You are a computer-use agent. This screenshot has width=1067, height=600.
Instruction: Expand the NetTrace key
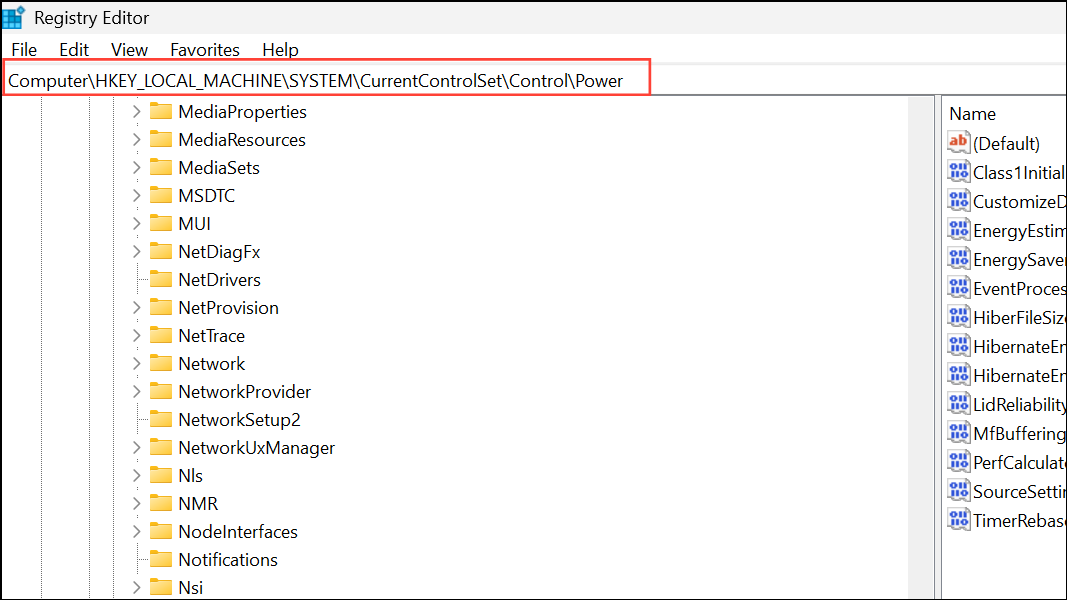click(137, 335)
